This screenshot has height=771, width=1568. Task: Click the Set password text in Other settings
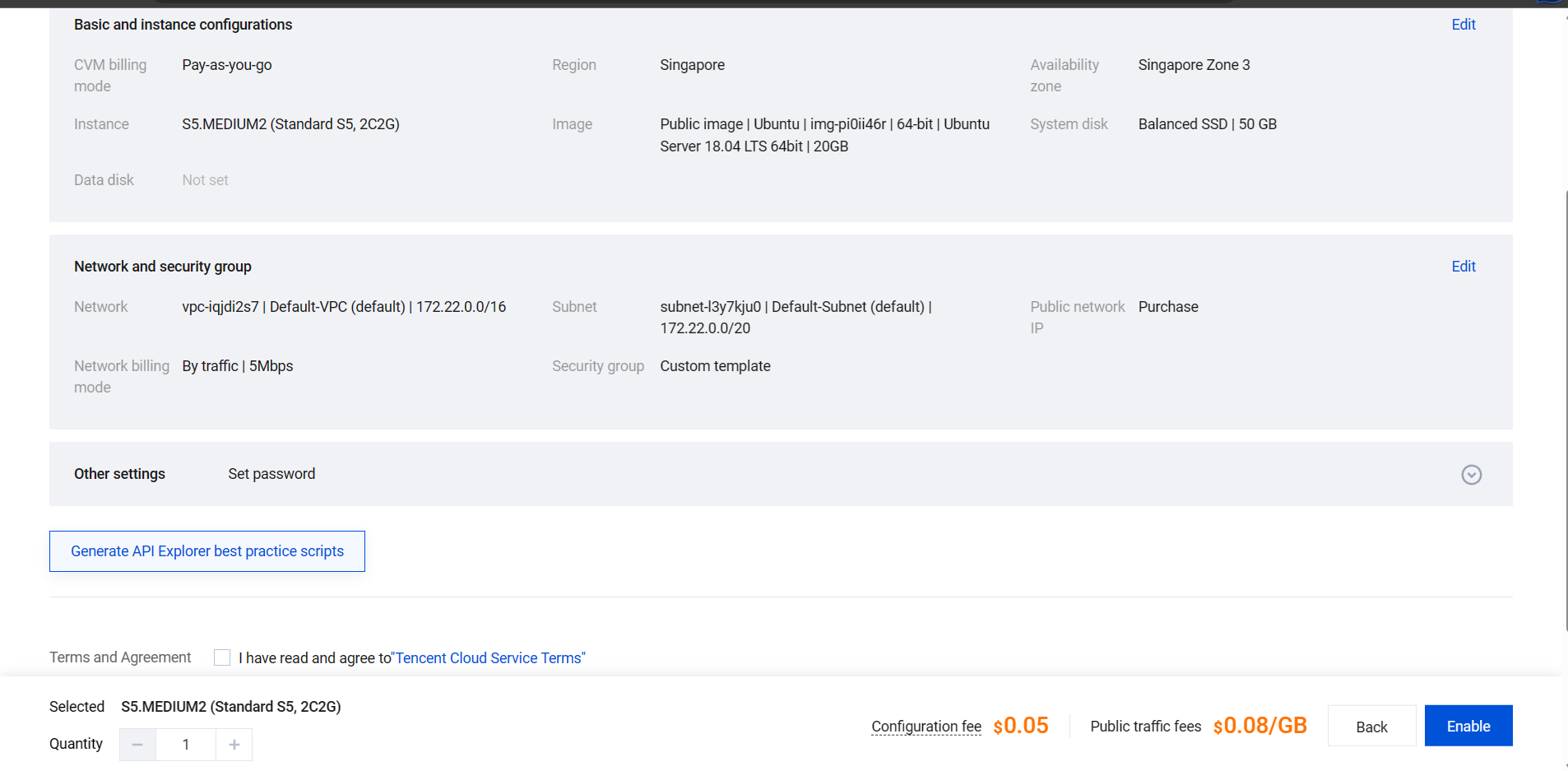click(271, 474)
